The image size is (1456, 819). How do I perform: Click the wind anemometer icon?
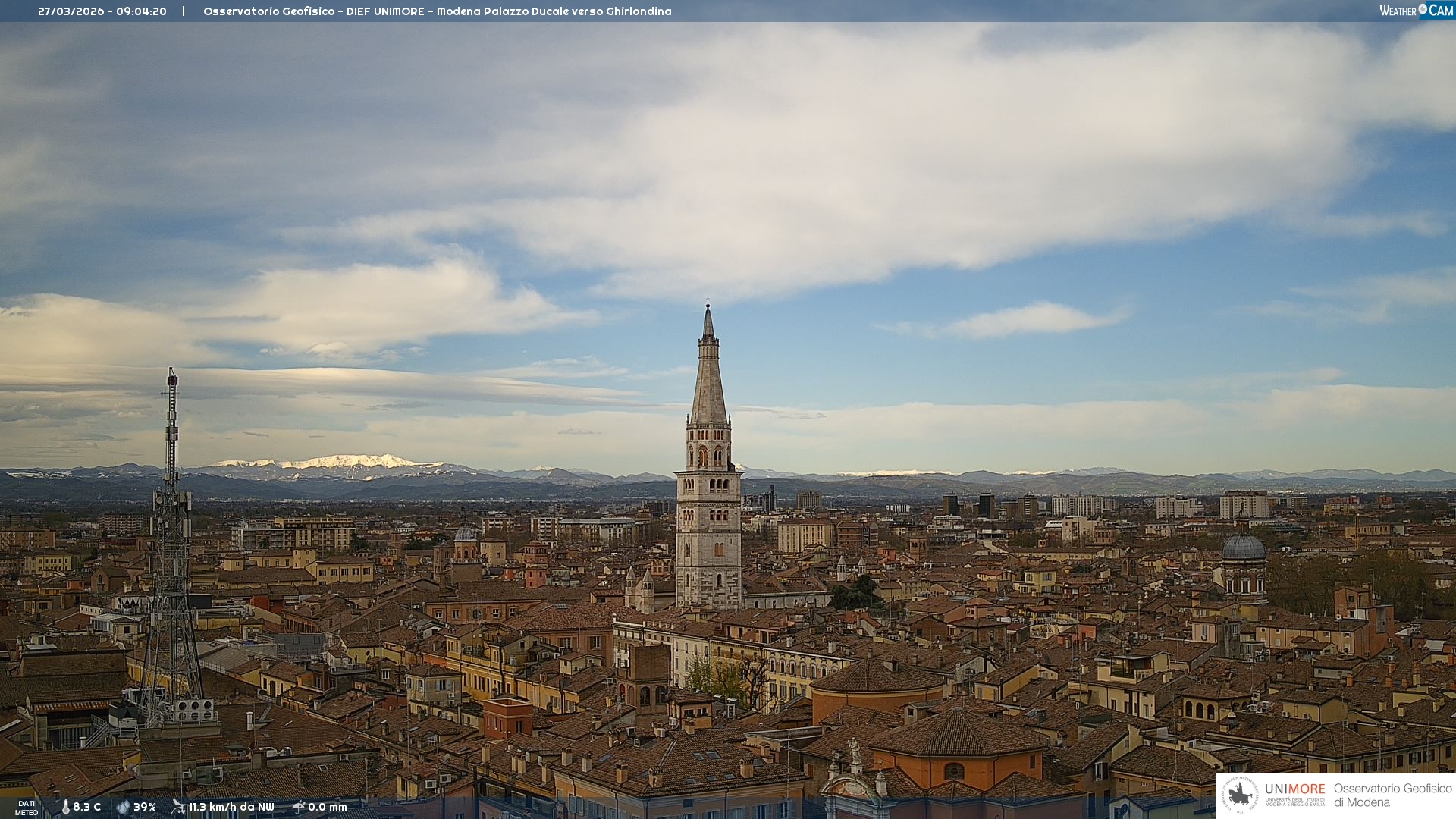178,807
